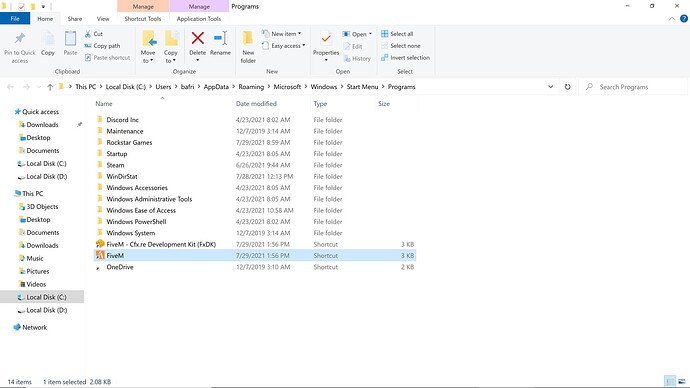Switch to the Shortcut Tools tab
The height and width of the screenshot is (388, 690).
pos(143,19)
